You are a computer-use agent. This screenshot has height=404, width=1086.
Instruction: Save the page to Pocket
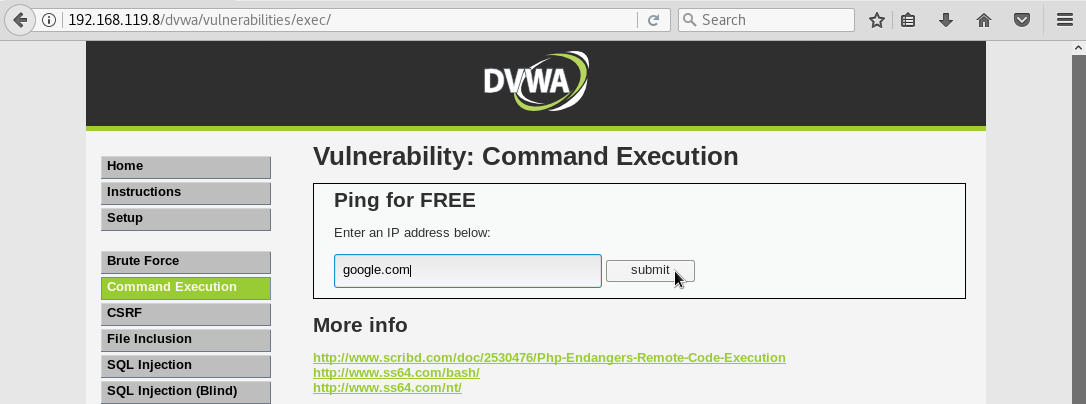point(1021,20)
